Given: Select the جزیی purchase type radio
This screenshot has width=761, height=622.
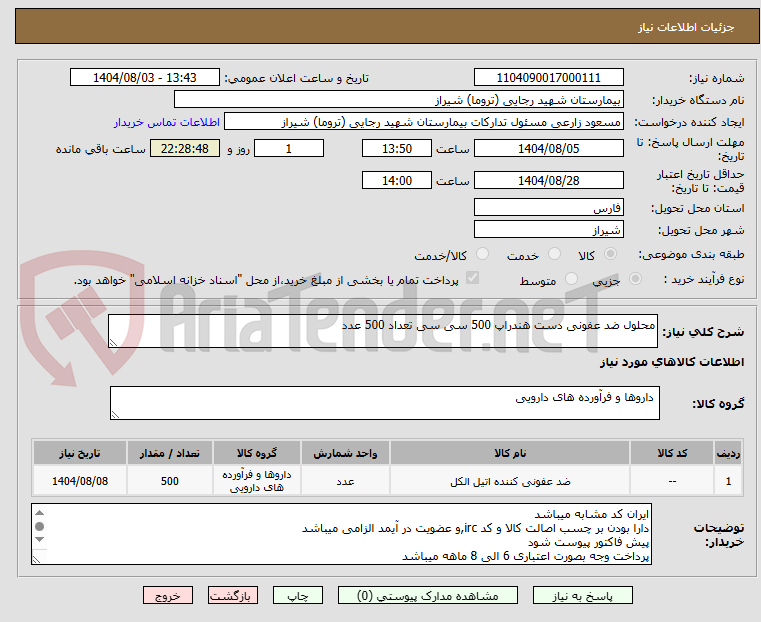Looking at the screenshot, I should coord(635,278).
